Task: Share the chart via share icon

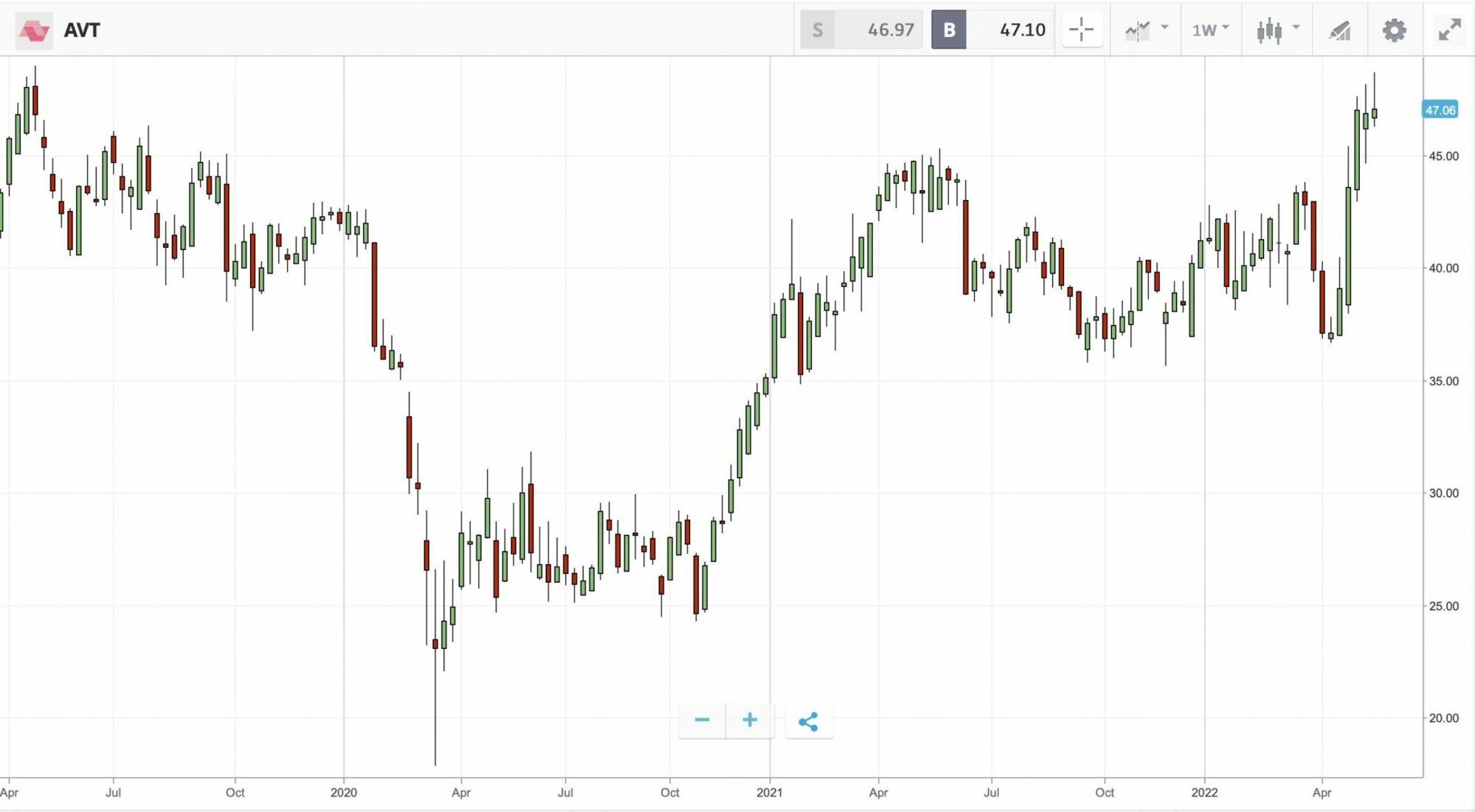Action: 808,721
